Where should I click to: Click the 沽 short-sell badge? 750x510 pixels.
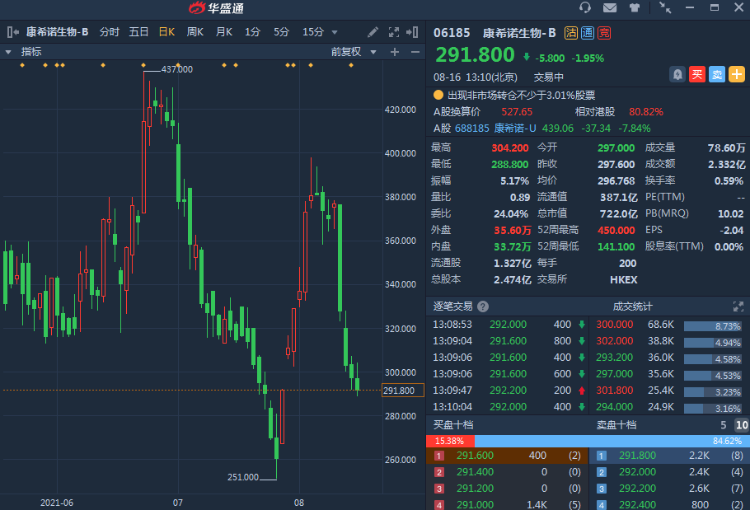(571, 33)
